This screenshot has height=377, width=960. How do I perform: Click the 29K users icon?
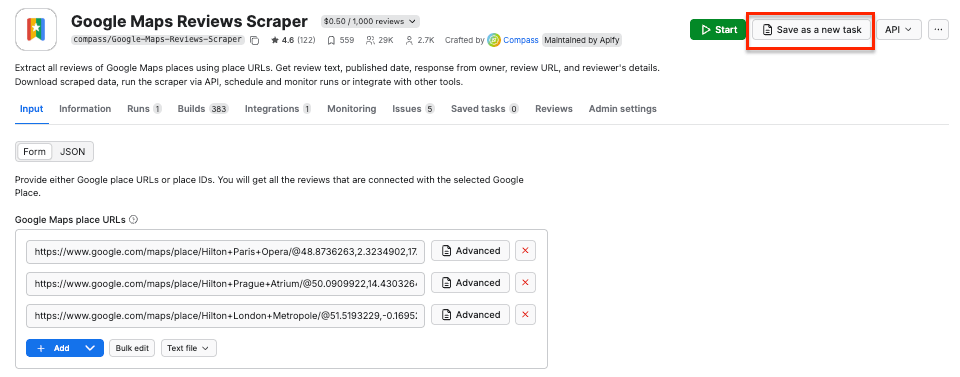(x=370, y=40)
